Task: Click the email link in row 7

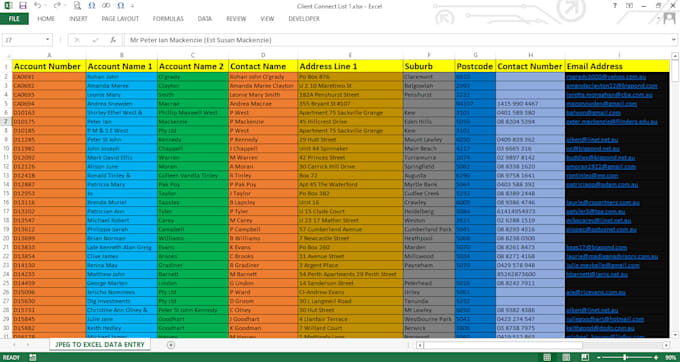Action: [612, 122]
